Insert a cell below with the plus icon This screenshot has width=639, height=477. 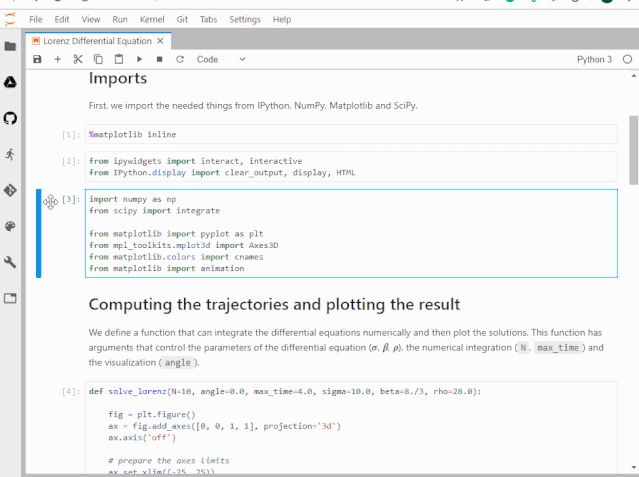coord(57,60)
